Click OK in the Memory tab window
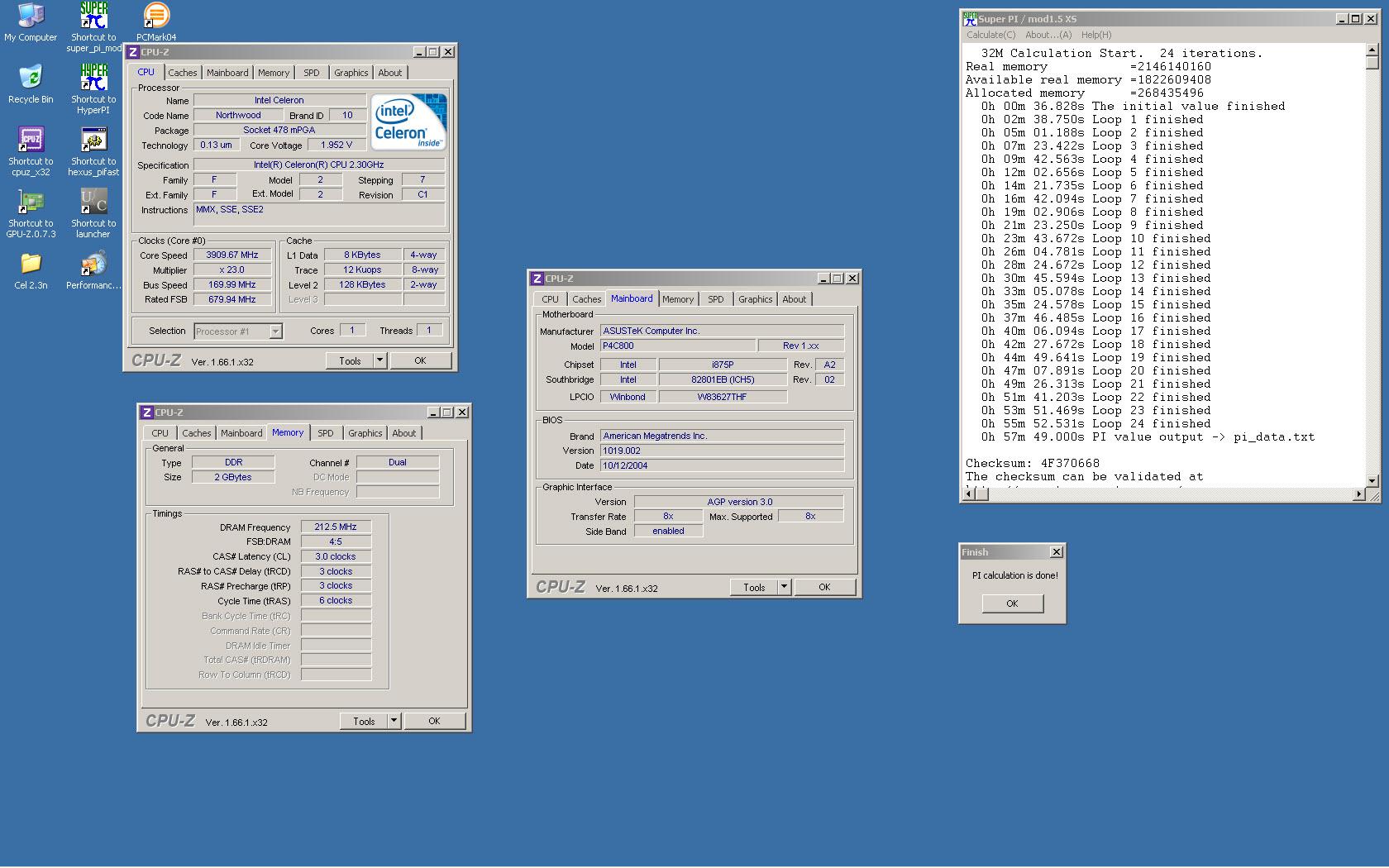The height and width of the screenshot is (868, 1389). coord(434,721)
